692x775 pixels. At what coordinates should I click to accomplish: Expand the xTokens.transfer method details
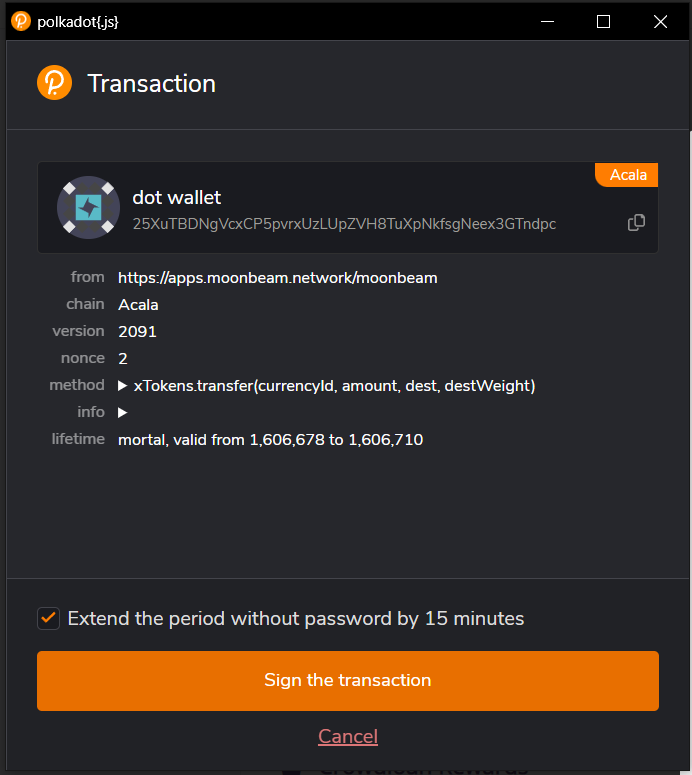pyautogui.click(x=123, y=385)
